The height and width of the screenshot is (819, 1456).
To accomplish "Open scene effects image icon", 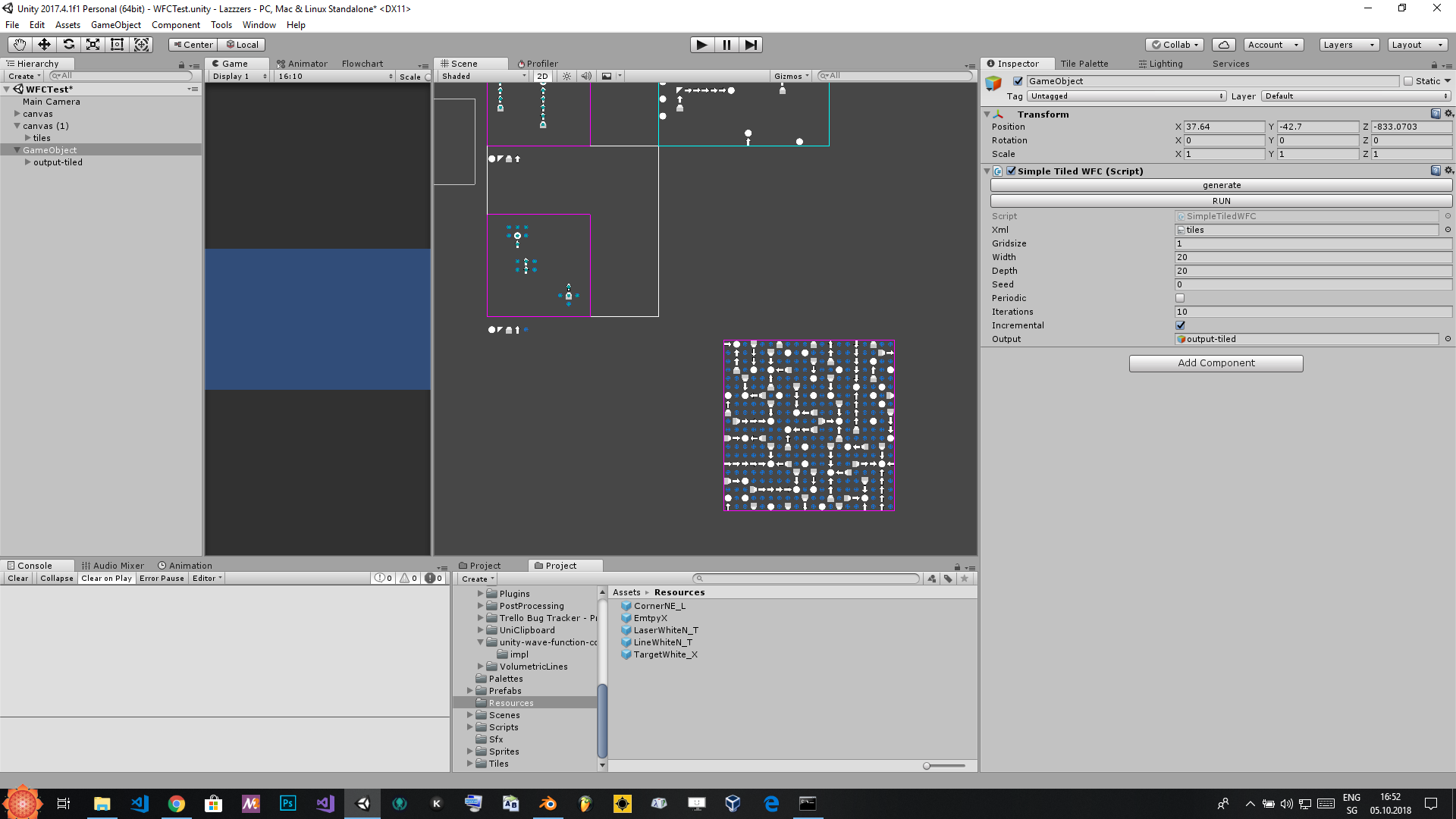I will [x=607, y=76].
